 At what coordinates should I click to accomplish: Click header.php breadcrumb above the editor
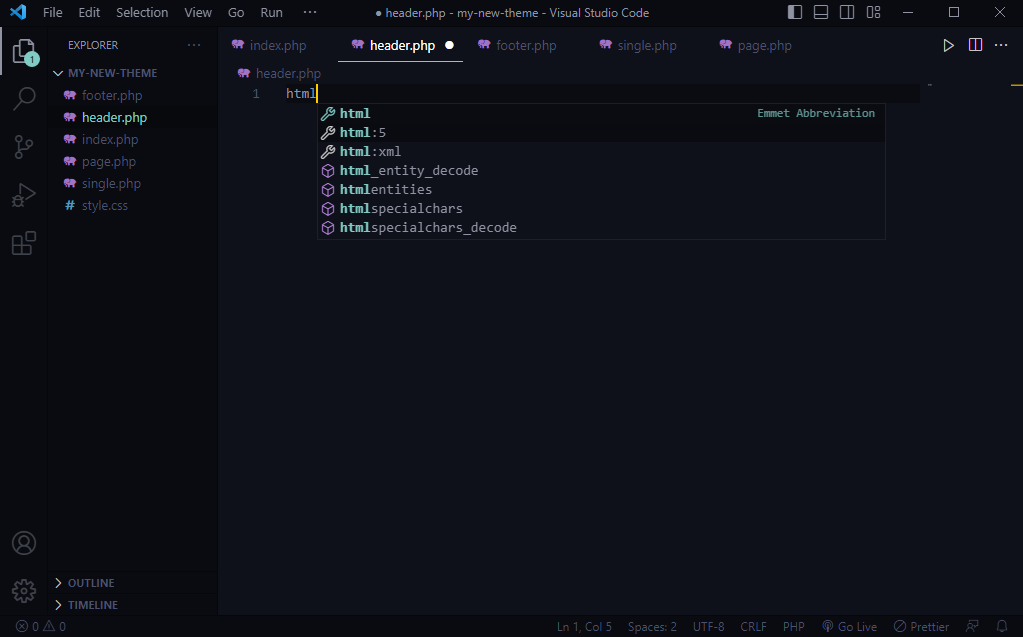pyautogui.click(x=279, y=73)
